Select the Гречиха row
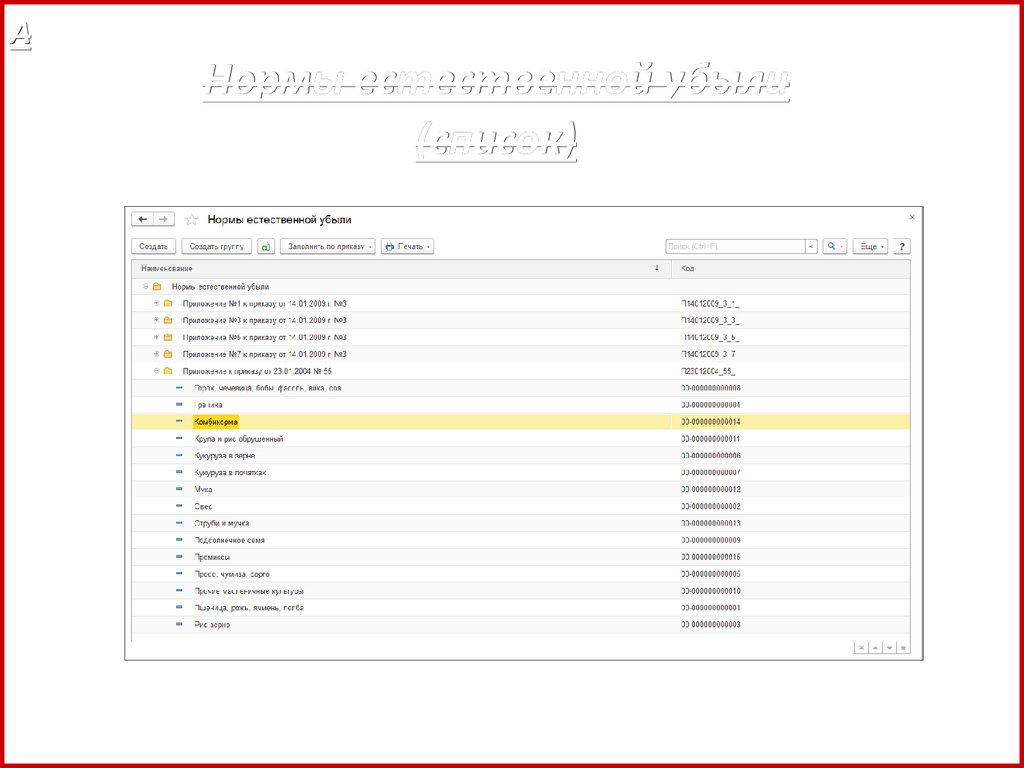1024x768 pixels. click(520, 405)
